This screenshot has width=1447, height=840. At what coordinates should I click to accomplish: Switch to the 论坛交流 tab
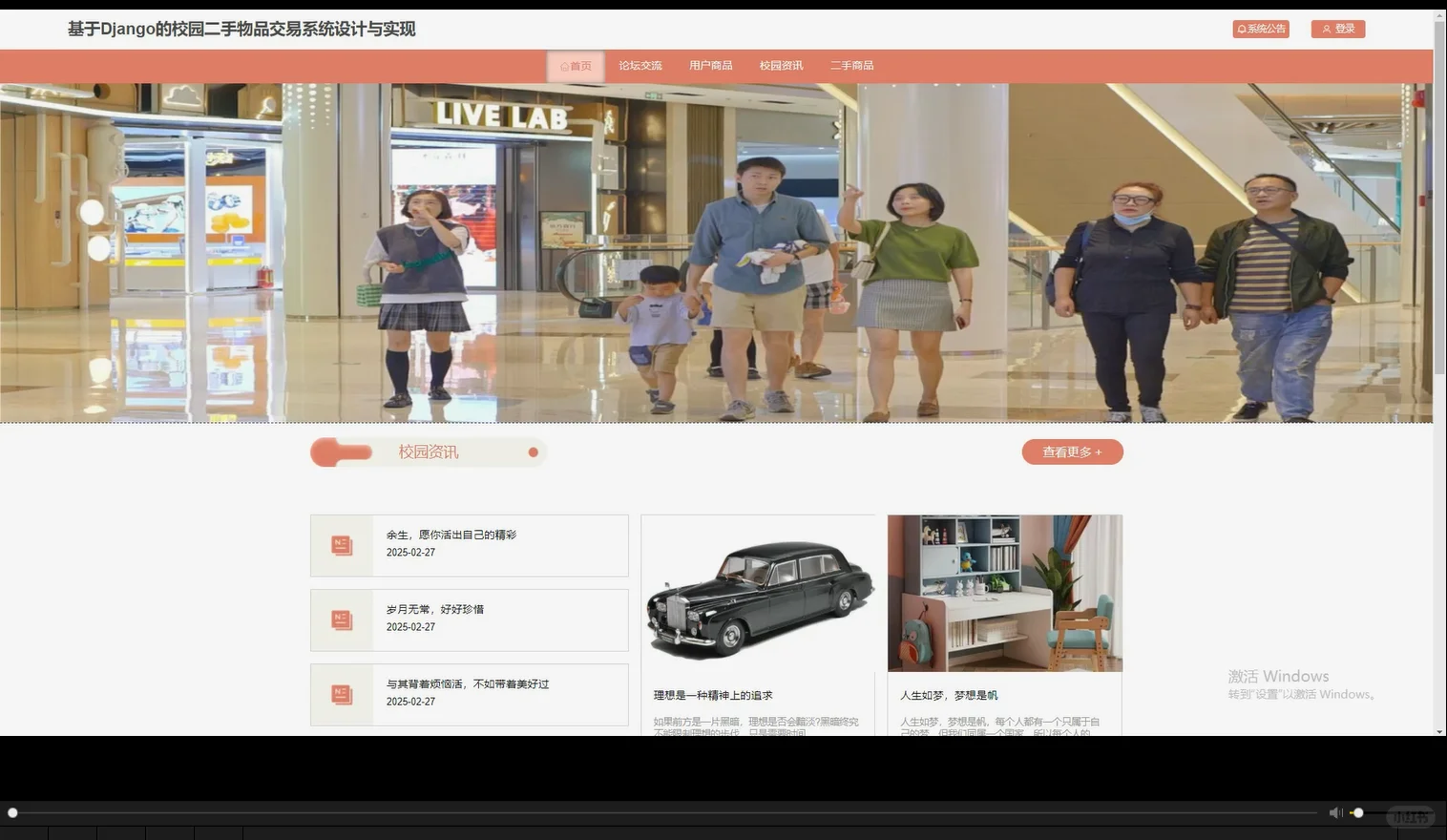[x=640, y=65]
